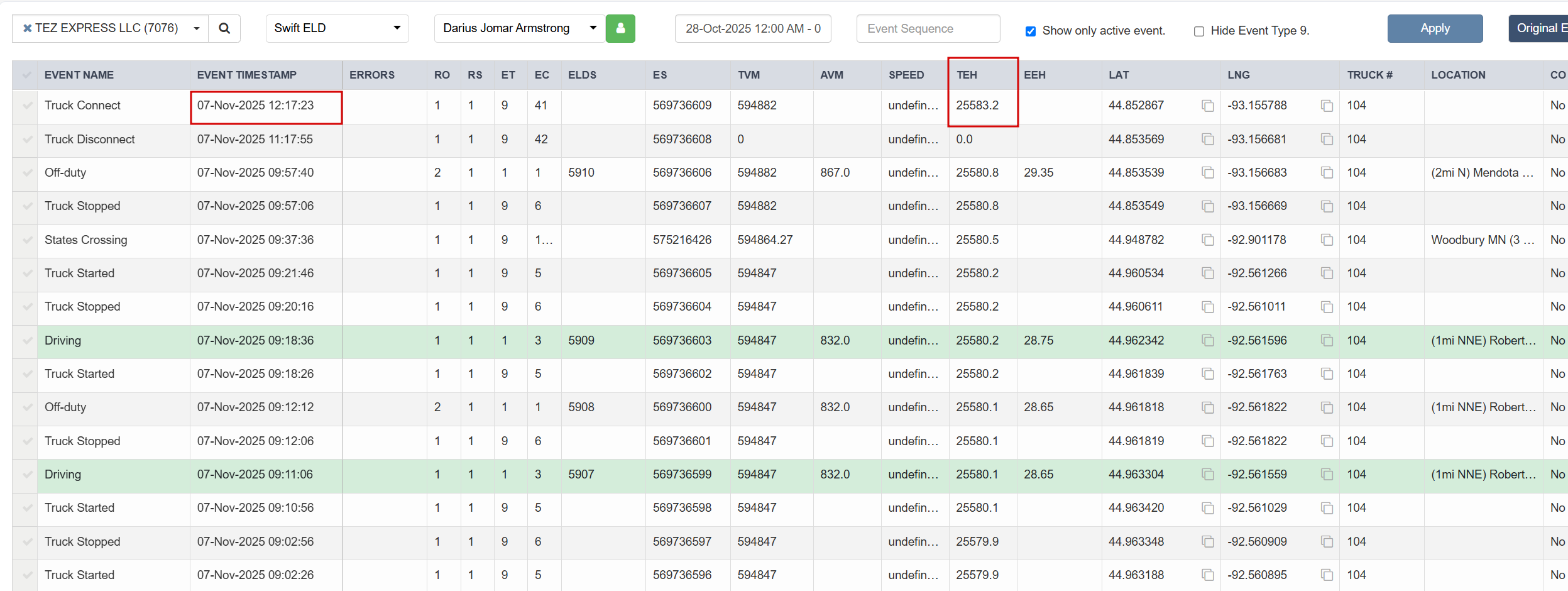The image size is (1568, 591).
Task: Toggle select-all checkmark in table header
Action: pos(26,75)
